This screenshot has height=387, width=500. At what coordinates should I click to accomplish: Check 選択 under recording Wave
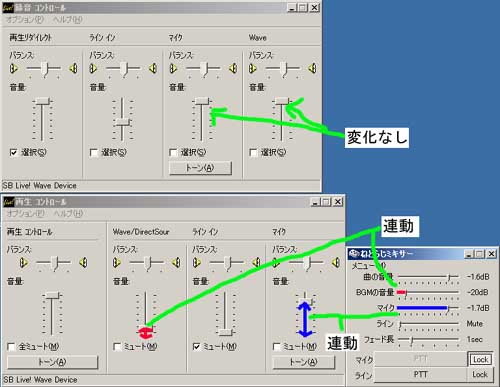pyautogui.click(x=253, y=153)
